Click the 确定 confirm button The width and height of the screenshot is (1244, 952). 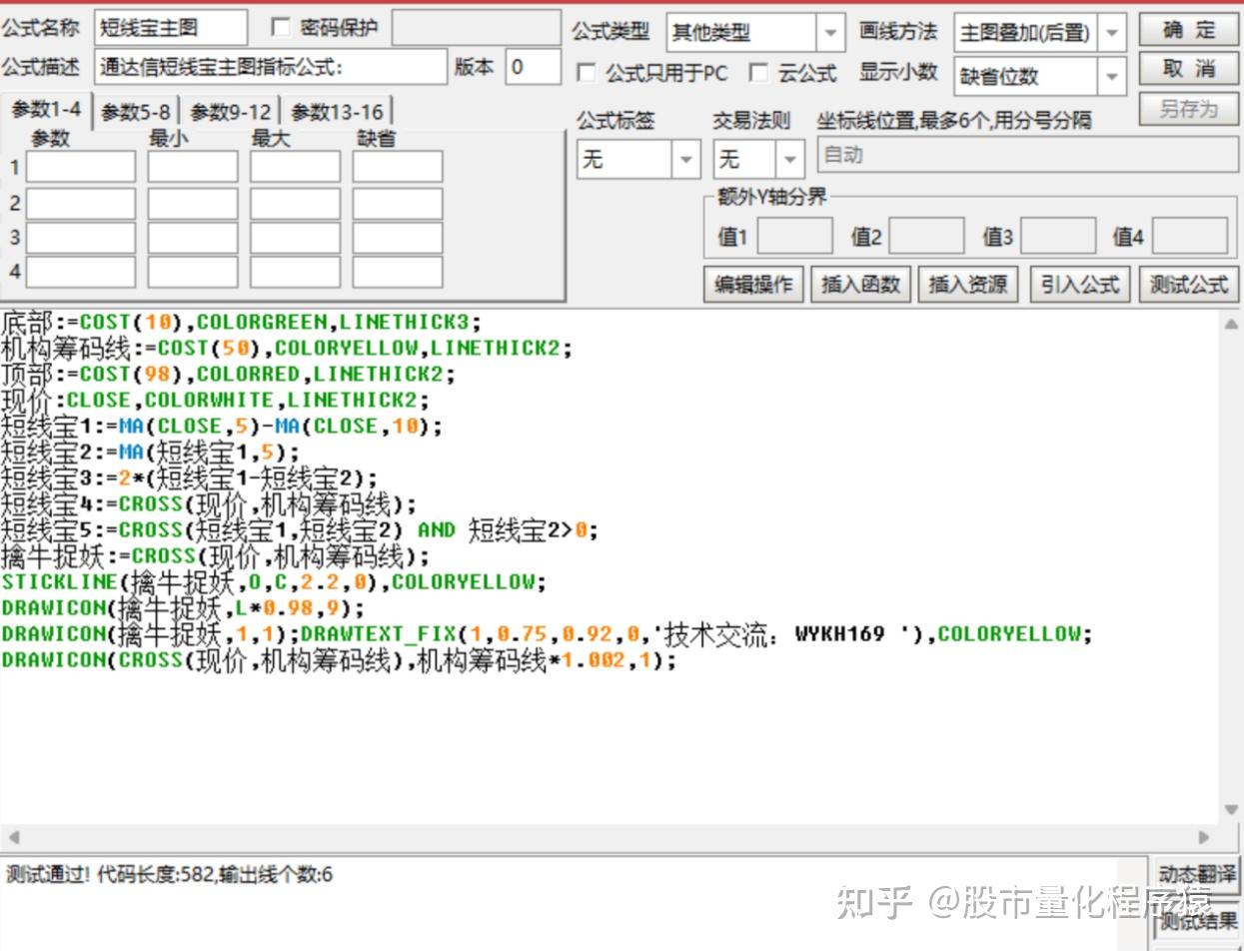pos(1188,31)
